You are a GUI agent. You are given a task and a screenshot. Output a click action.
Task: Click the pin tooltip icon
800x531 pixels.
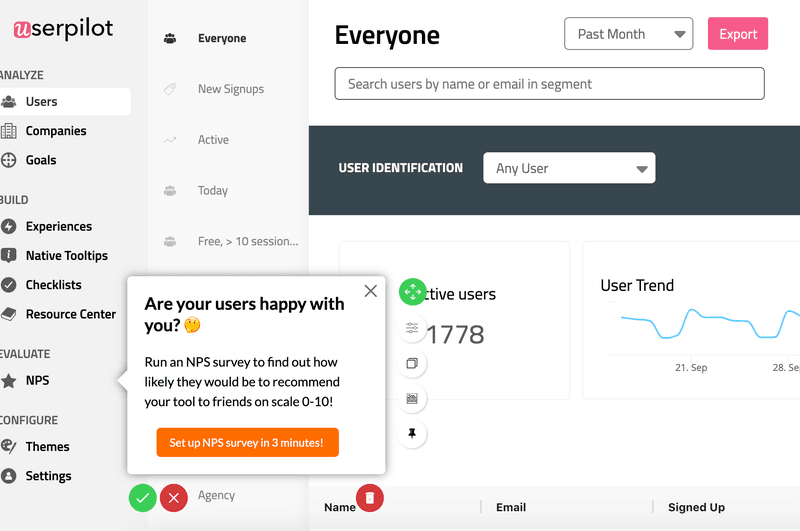pos(412,434)
